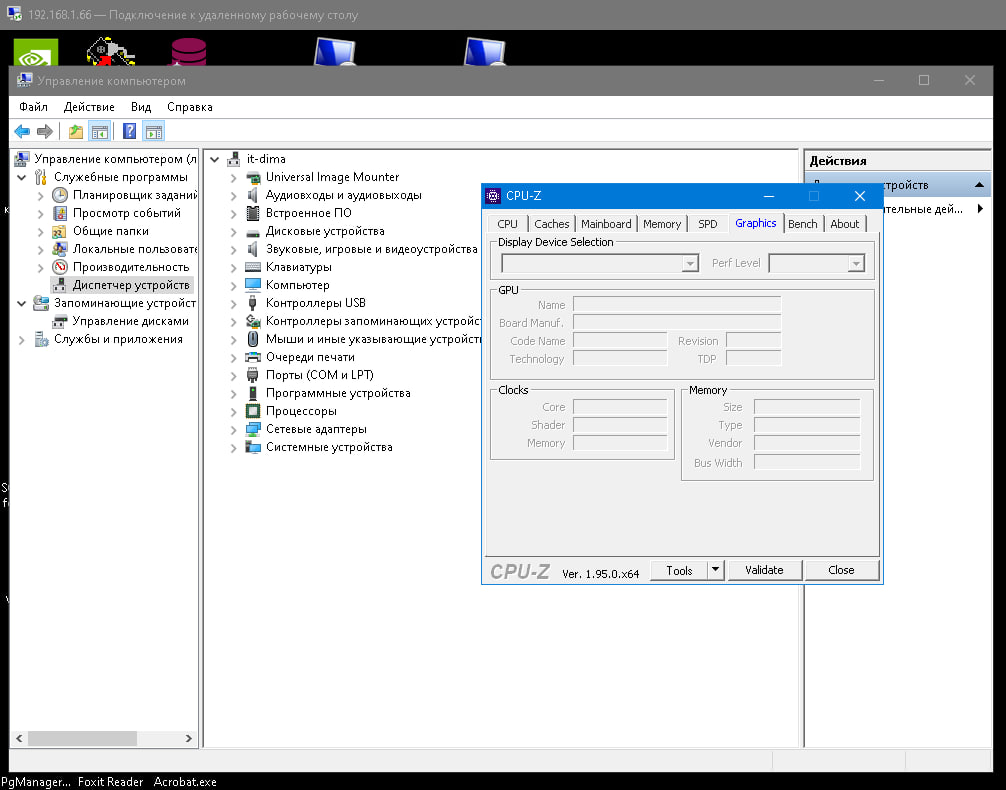The image size is (1006, 790).
Task: Expand Программные устройства node
Action: click(234, 393)
